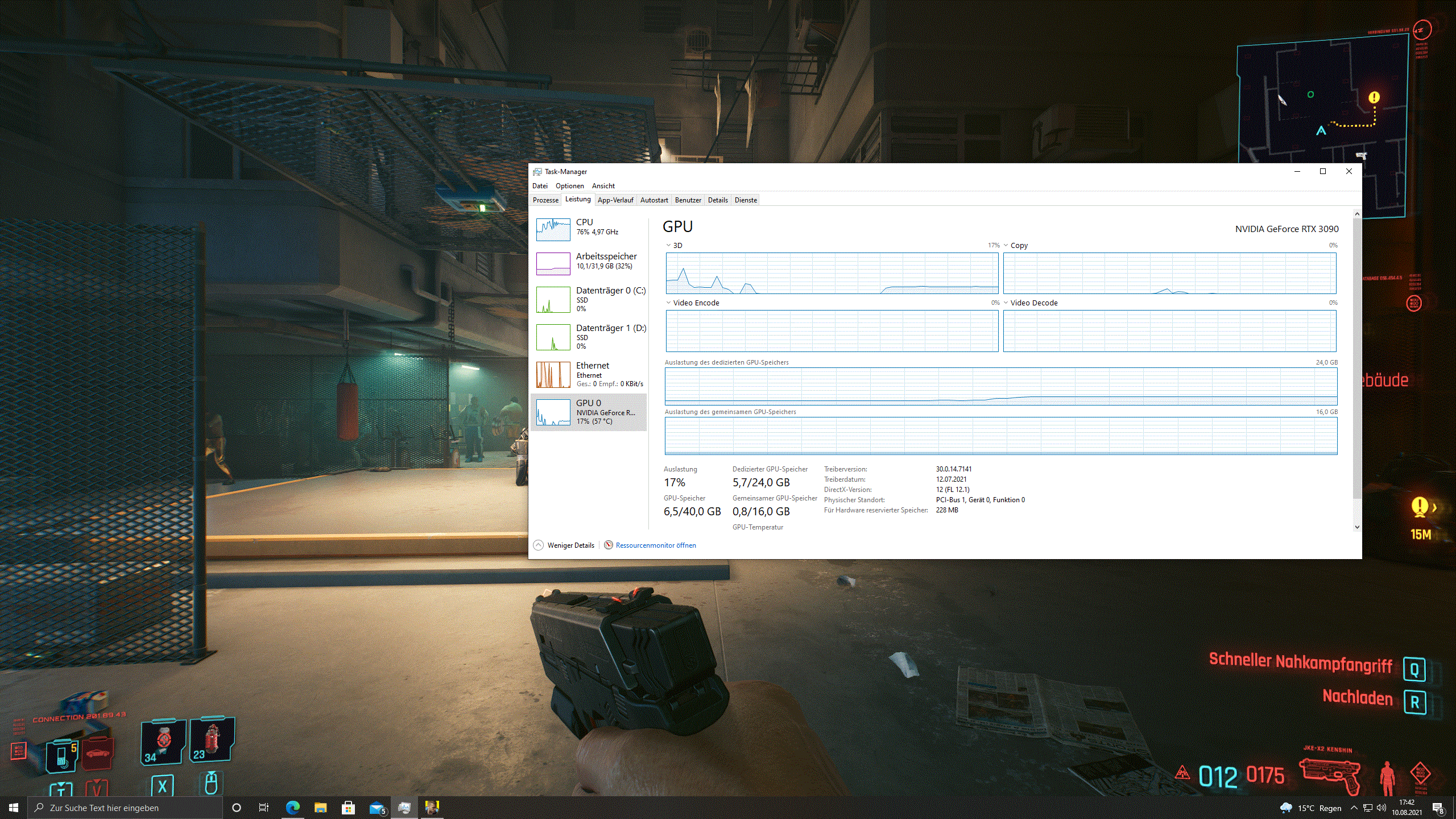Close the Task-Manager window
The image size is (1456, 819).
1349,172
